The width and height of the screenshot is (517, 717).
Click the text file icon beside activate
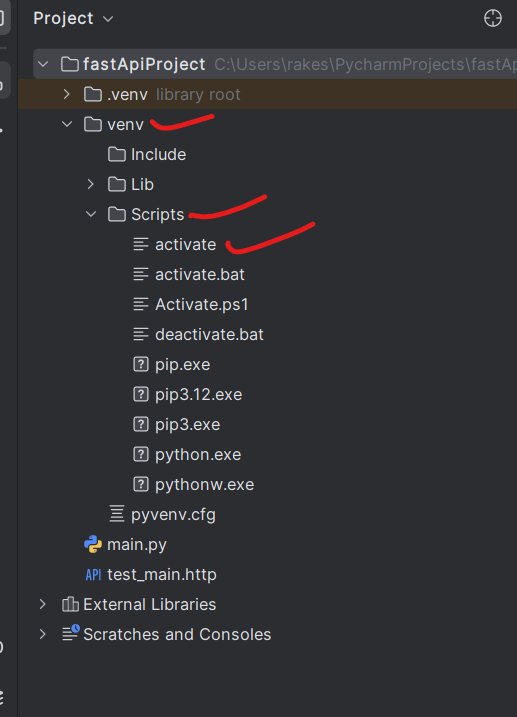point(141,244)
